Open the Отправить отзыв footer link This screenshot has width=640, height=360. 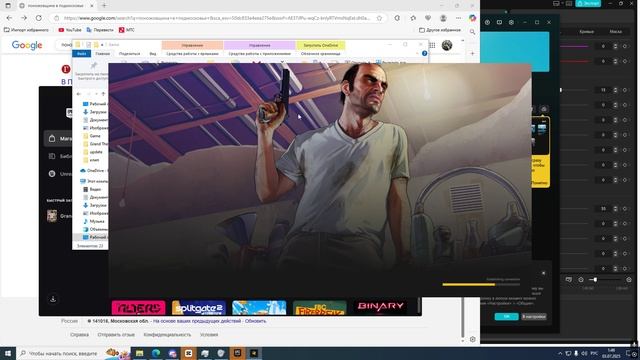point(116,335)
